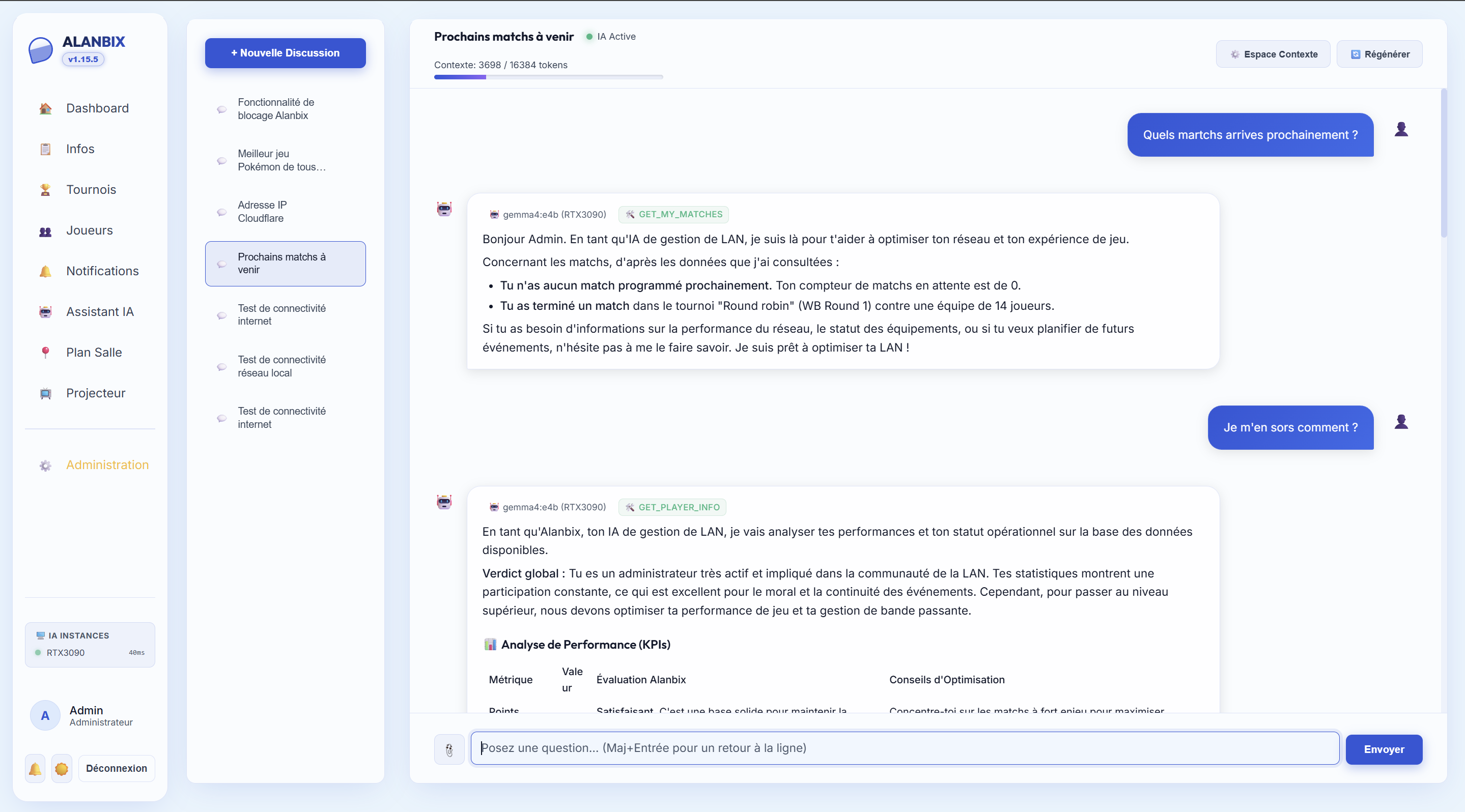Click the context tokens progress bar
Image resolution: width=1465 pixels, height=812 pixels.
click(548, 77)
